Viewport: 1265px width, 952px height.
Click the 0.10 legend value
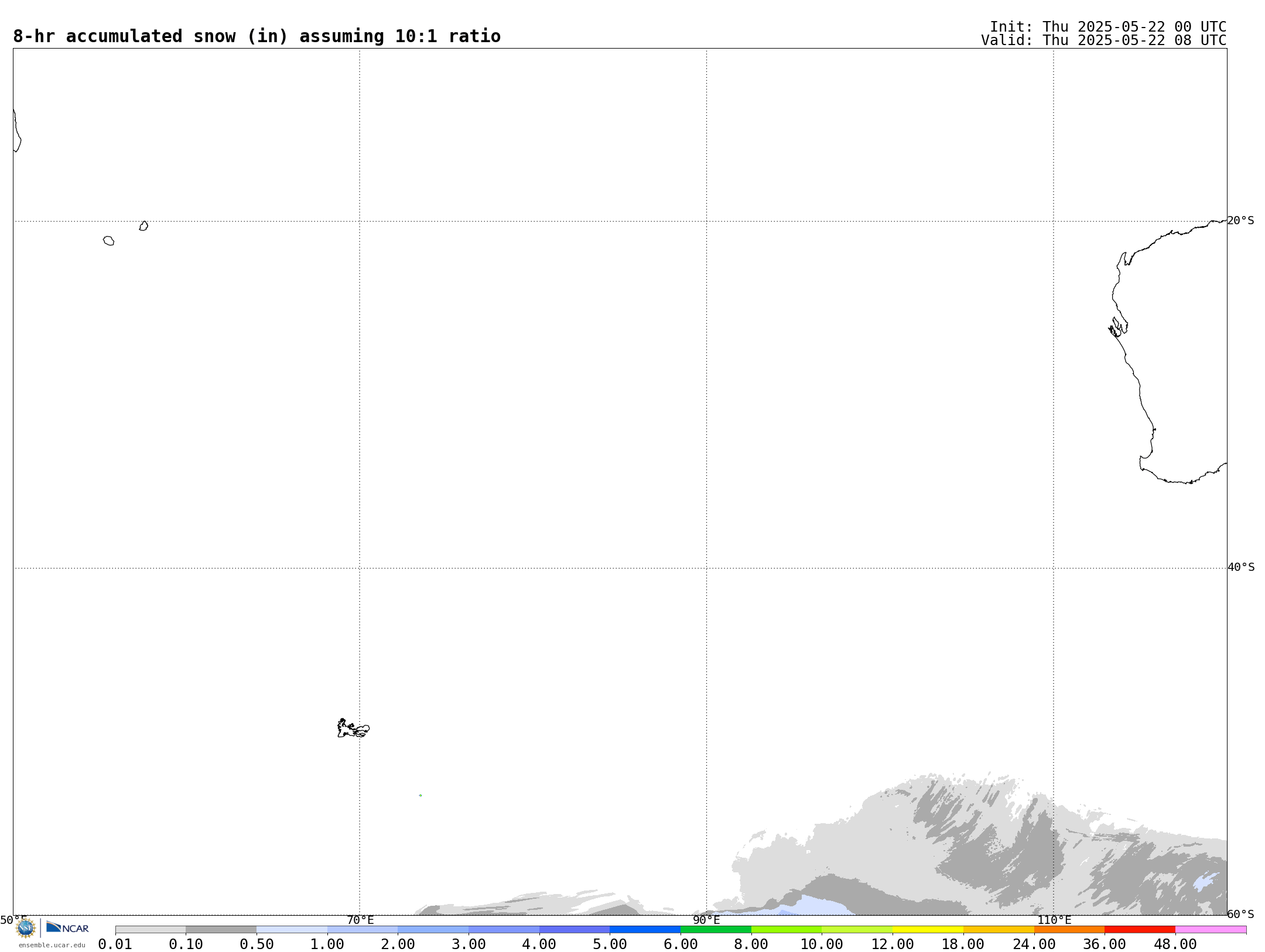pos(186,944)
